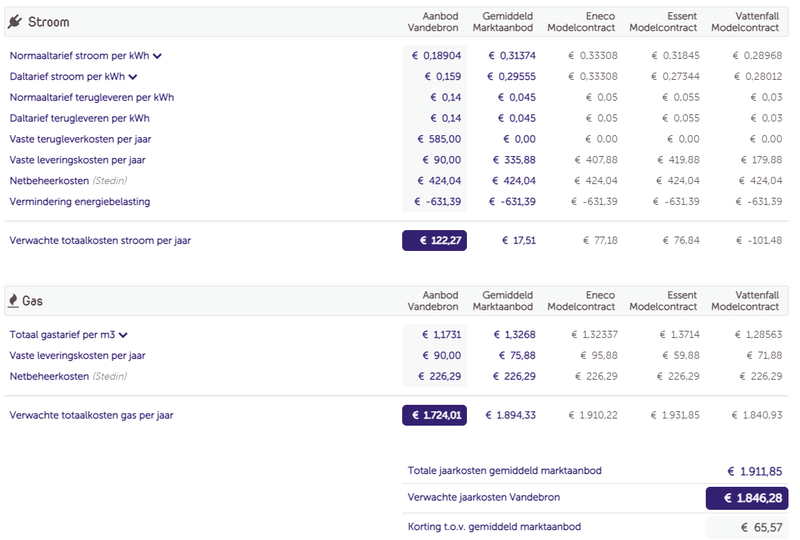Select Essent gas tariff € 1,3714
The width and height of the screenshot is (800, 540).
(x=679, y=335)
